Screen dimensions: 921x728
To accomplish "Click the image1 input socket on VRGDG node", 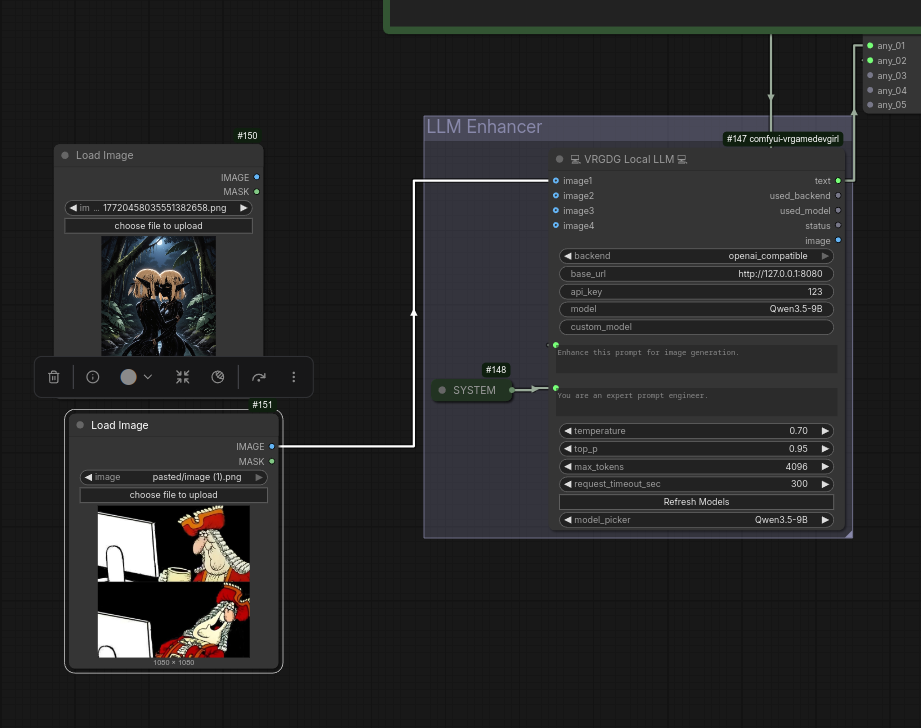I will pyautogui.click(x=556, y=181).
